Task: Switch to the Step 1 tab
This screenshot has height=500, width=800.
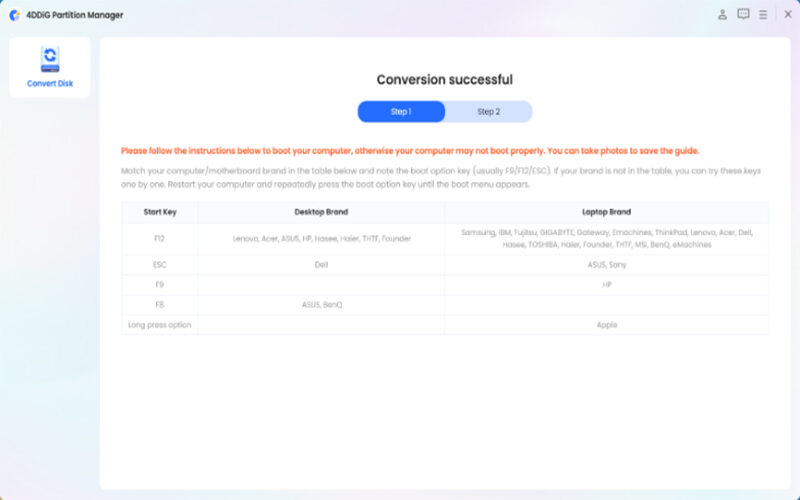Action: tap(401, 111)
